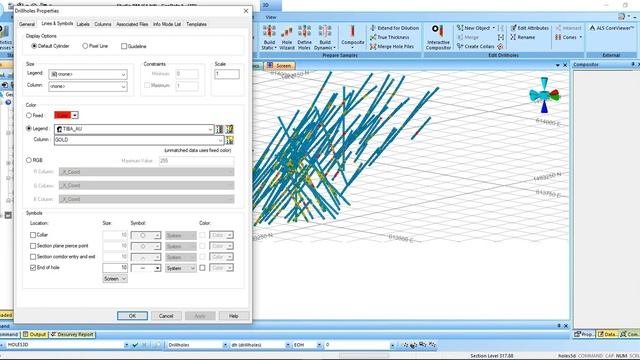Click the Scale input field
Screen dimensions: 640x360
point(227,74)
